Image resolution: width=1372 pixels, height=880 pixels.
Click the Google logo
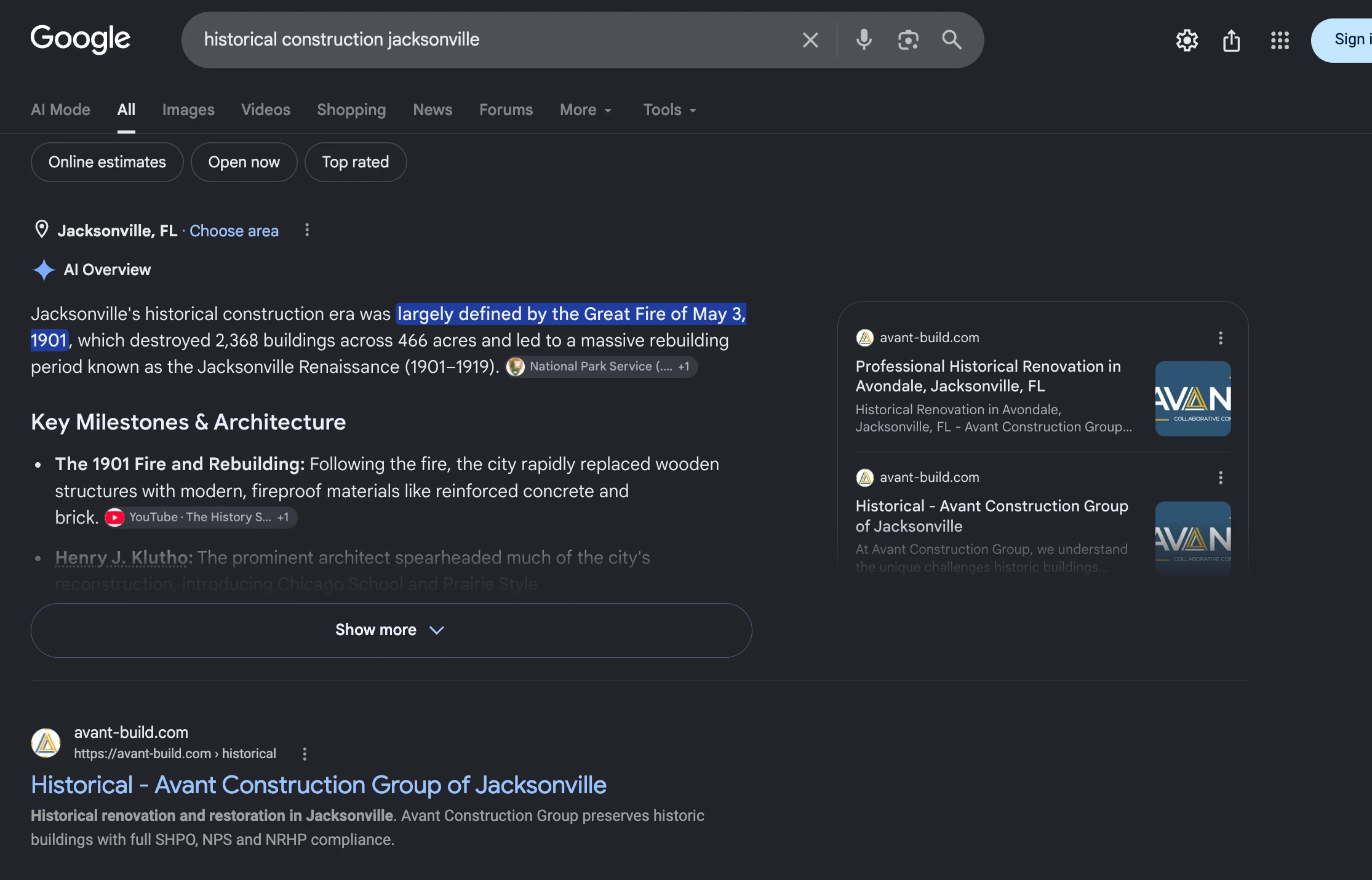tap(81, 39)
